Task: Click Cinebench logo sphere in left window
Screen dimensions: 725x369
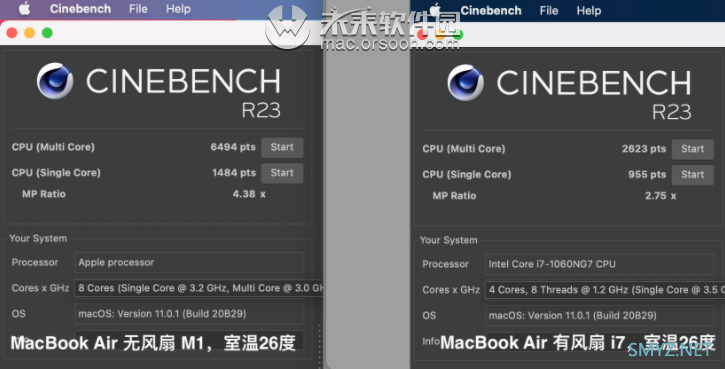Action: [55, 81]
